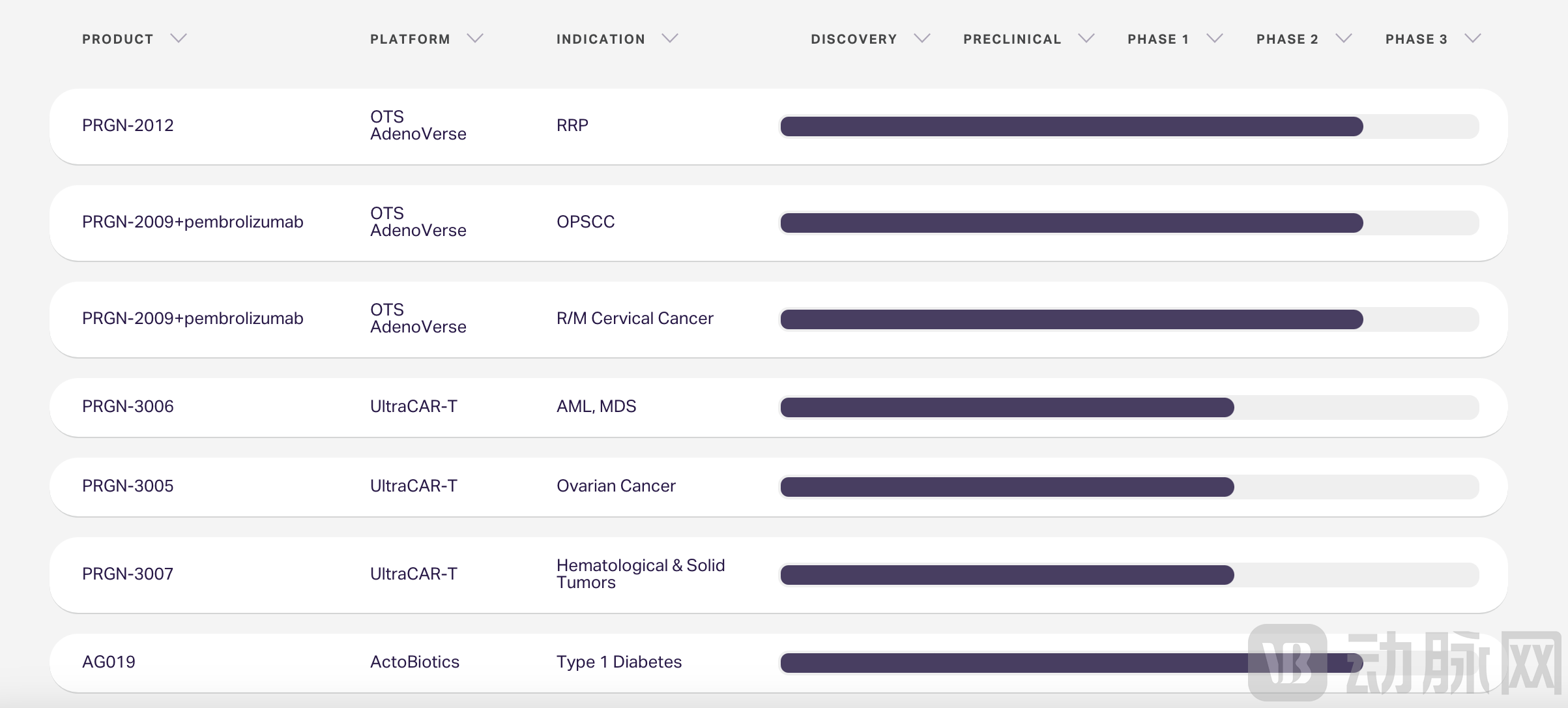Click the PHASE 2 chevron arrow
The width and height of the screenshot is (1568, 708).
click(1344, 38)
